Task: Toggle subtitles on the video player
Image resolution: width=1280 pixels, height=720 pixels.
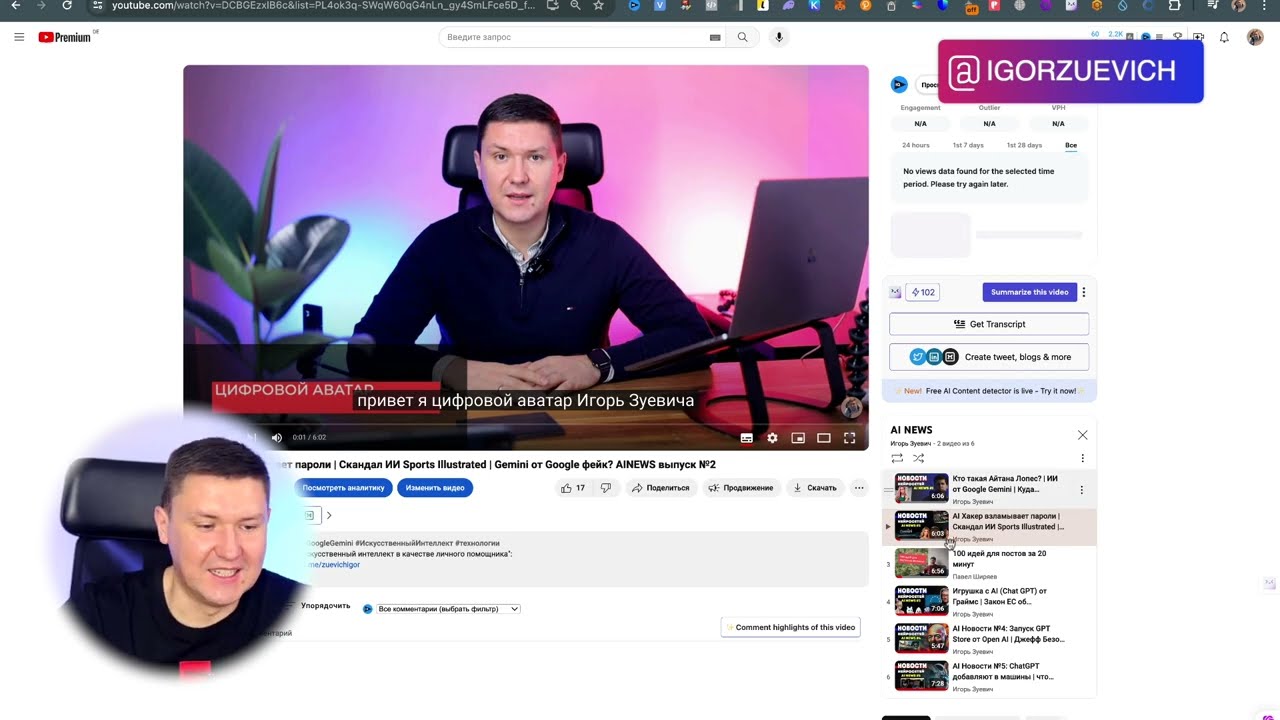Action: (x=746, y=437)
